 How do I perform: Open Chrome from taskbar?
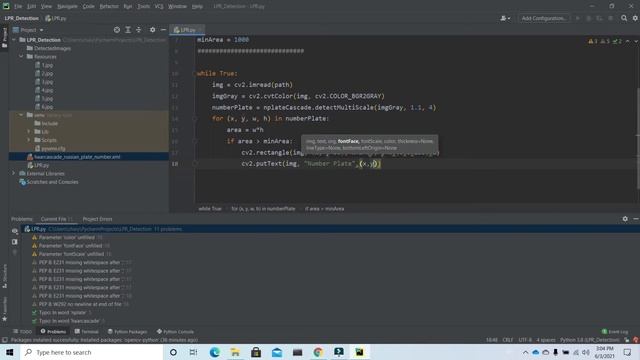pyautogui.click(x=318, y=352)
